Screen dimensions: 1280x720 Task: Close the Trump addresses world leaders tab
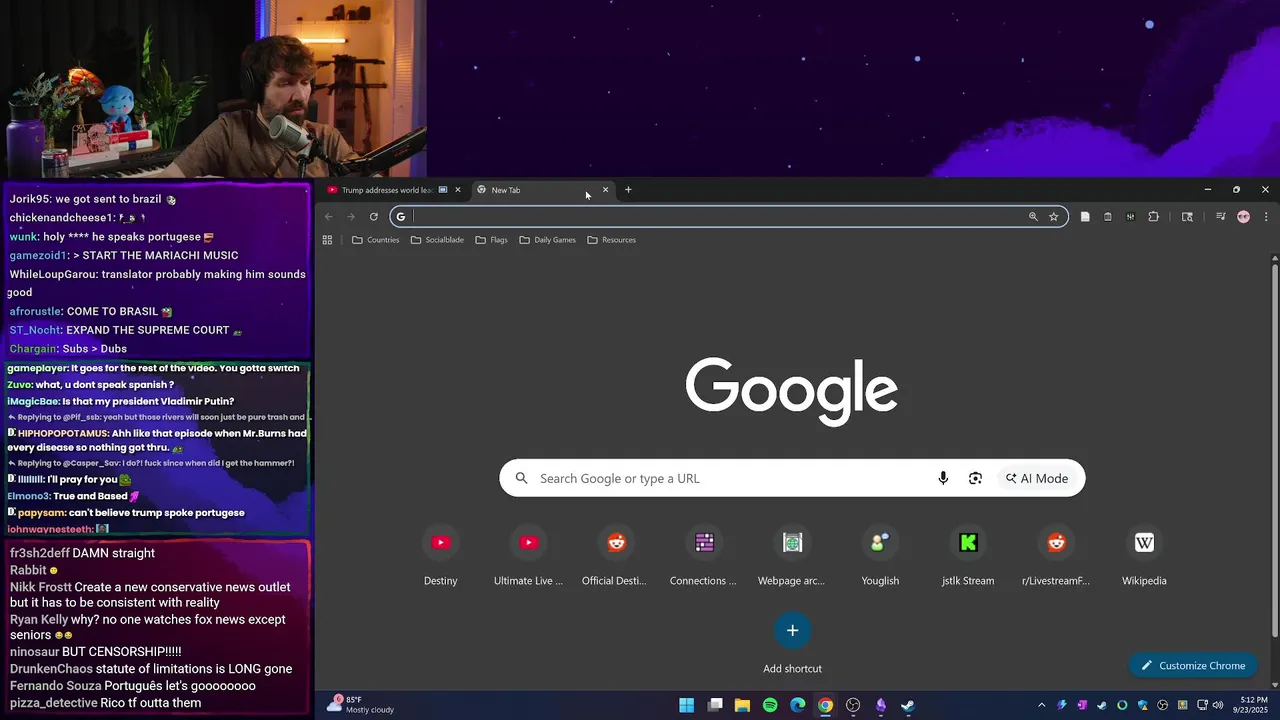pyautogui.click(x=458, y=190)
